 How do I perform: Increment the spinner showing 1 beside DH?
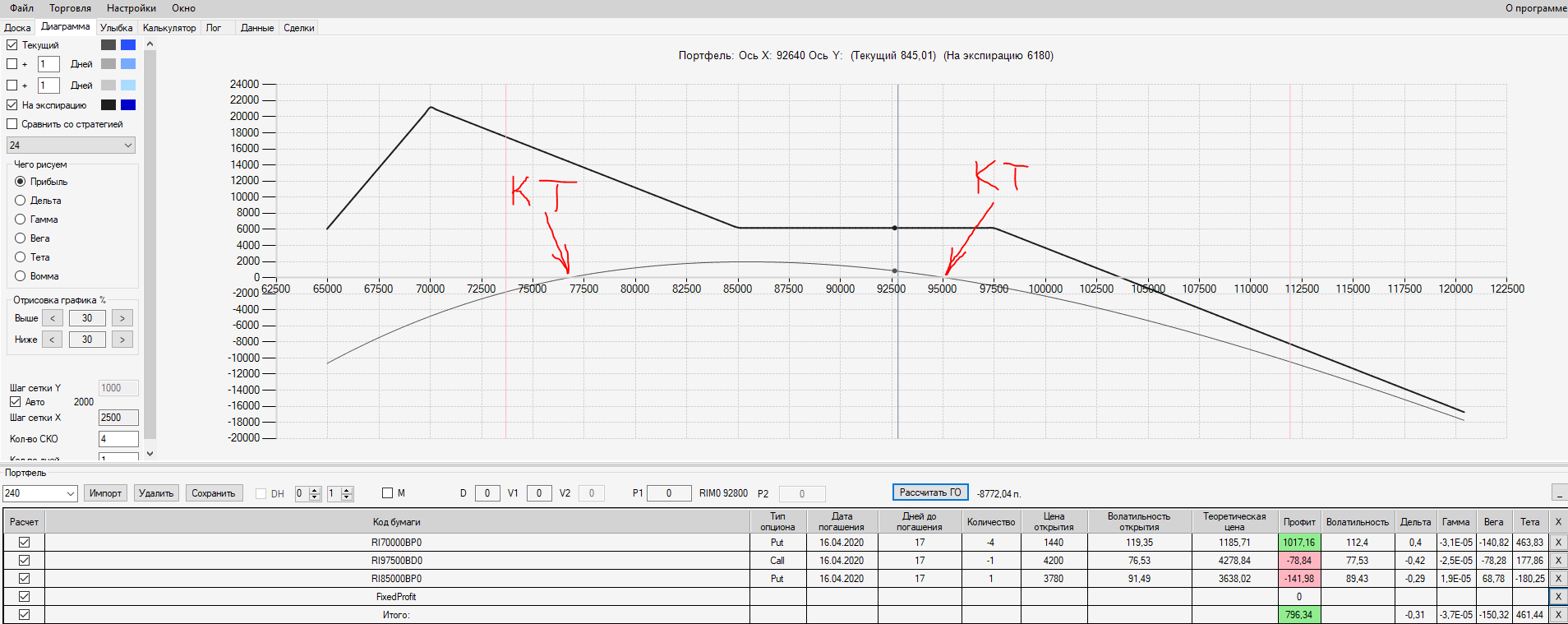[x=347, y=490]
